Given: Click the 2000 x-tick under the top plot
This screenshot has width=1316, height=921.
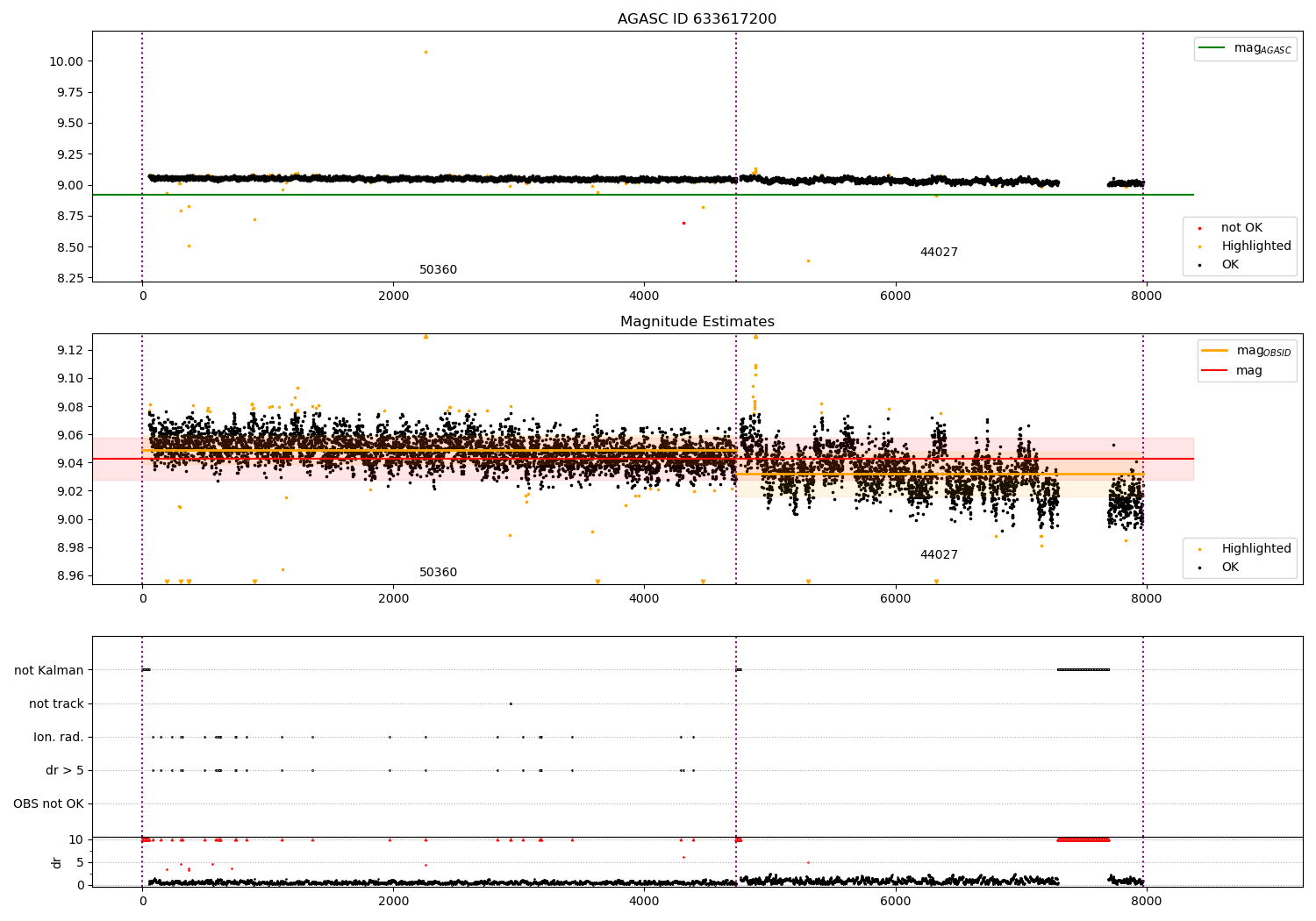Looking at the screenshot, I should 393,296.
